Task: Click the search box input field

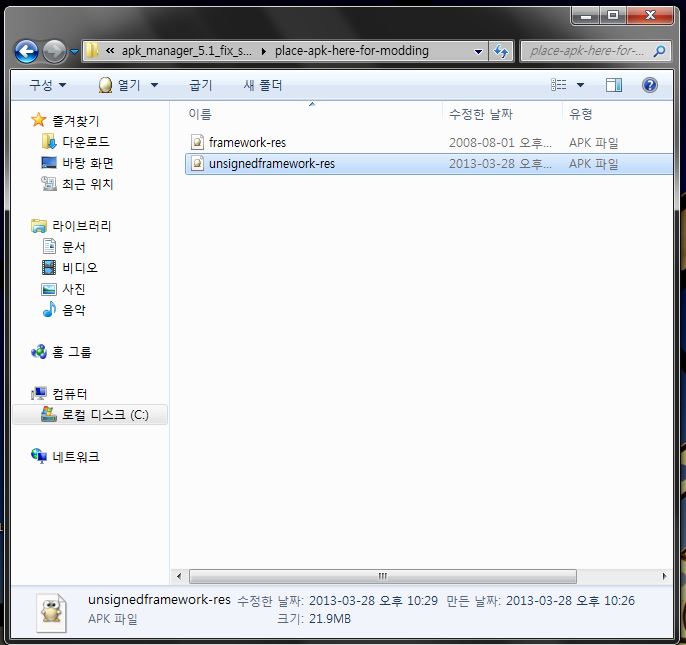Action: (x=590, y=51)
